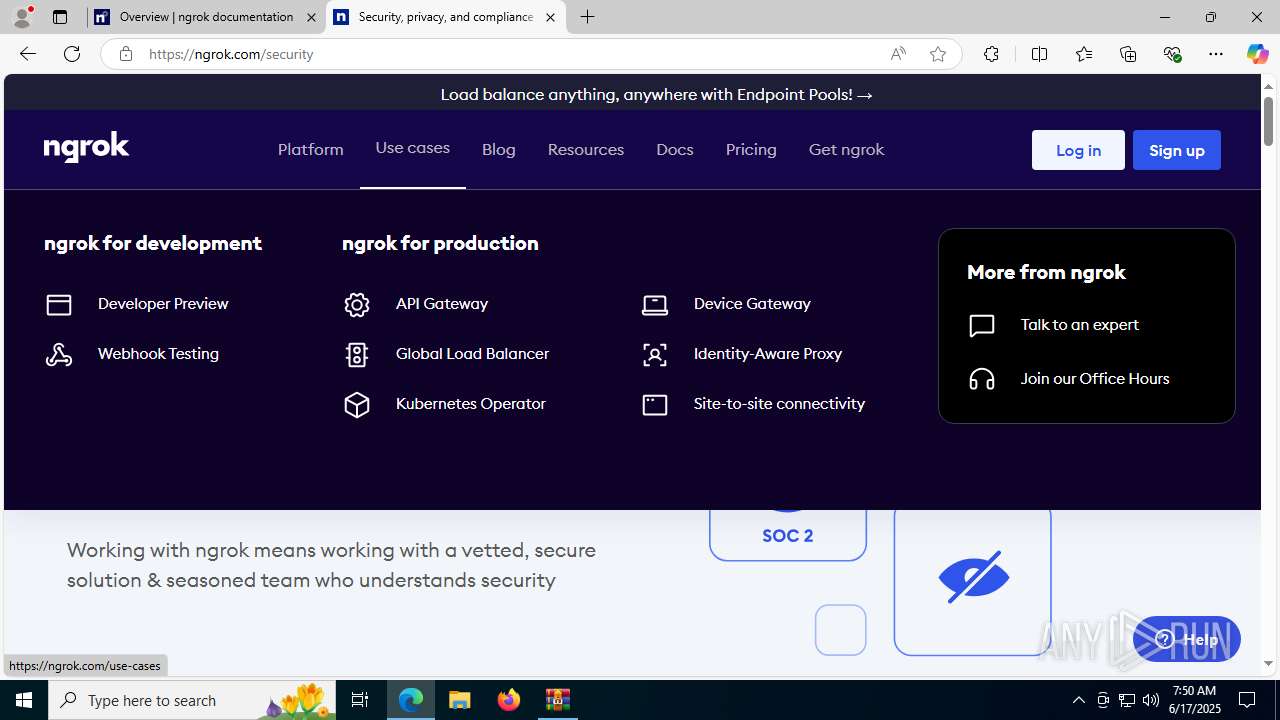Open the Help chat widget
The height and width of the screenshot is (720, 1280).
pos(1187,640)
